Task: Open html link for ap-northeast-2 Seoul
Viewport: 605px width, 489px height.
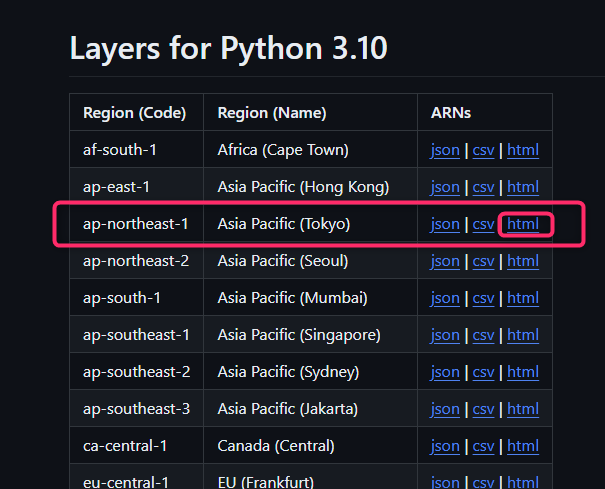Action: 523,261
